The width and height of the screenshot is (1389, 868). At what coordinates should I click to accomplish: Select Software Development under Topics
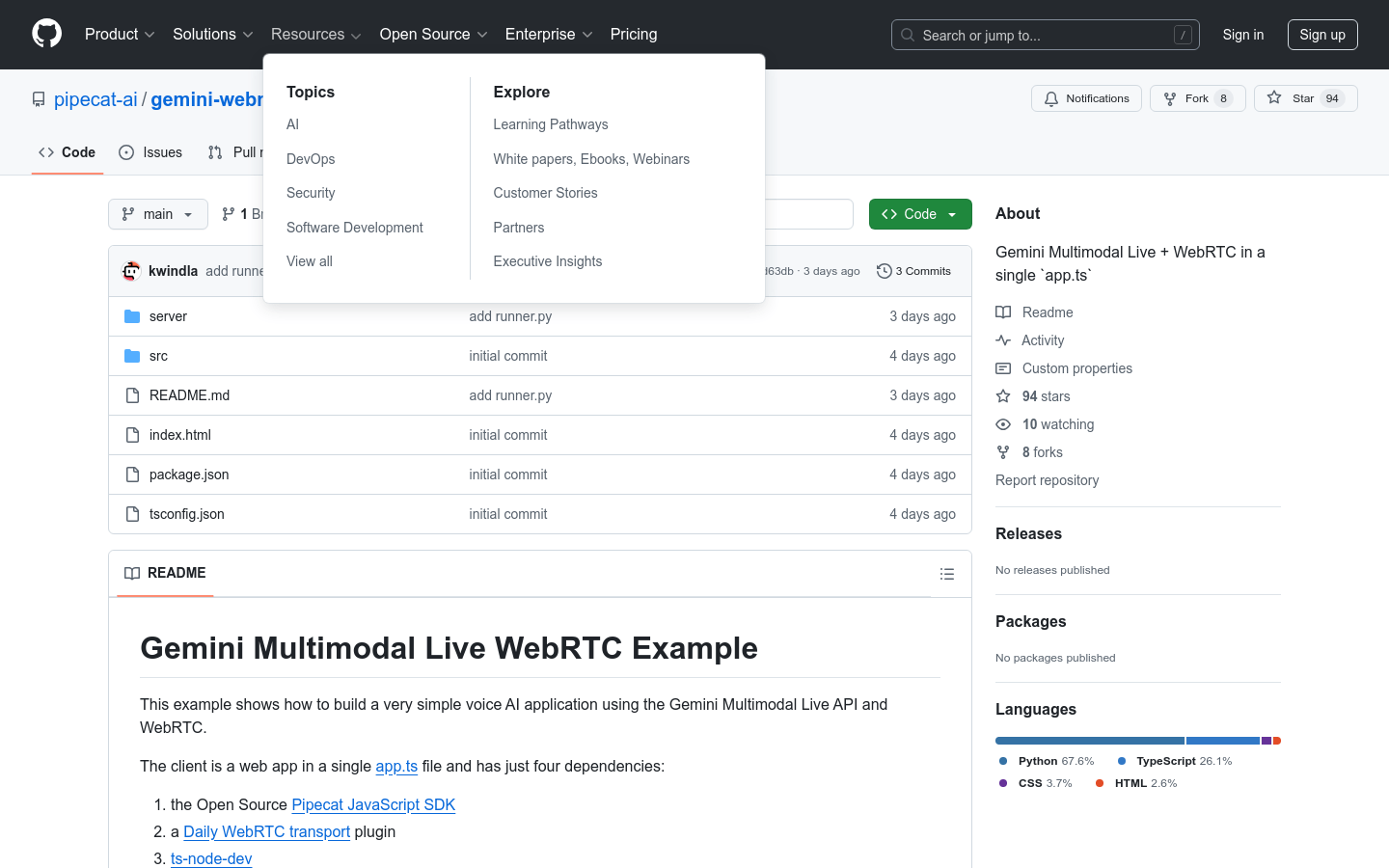point(355,228)
